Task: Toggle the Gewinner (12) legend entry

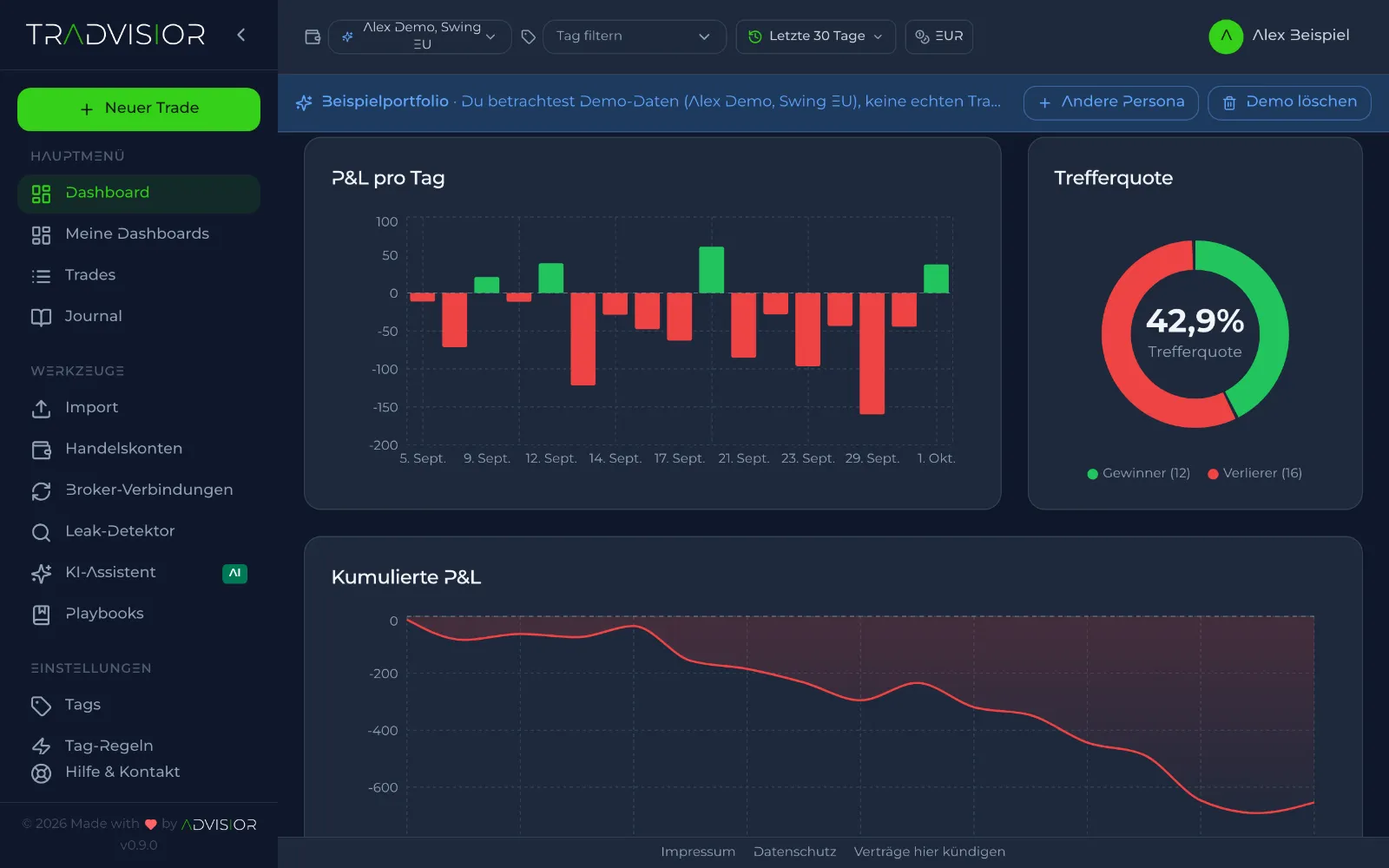Action: (1138, 473)
